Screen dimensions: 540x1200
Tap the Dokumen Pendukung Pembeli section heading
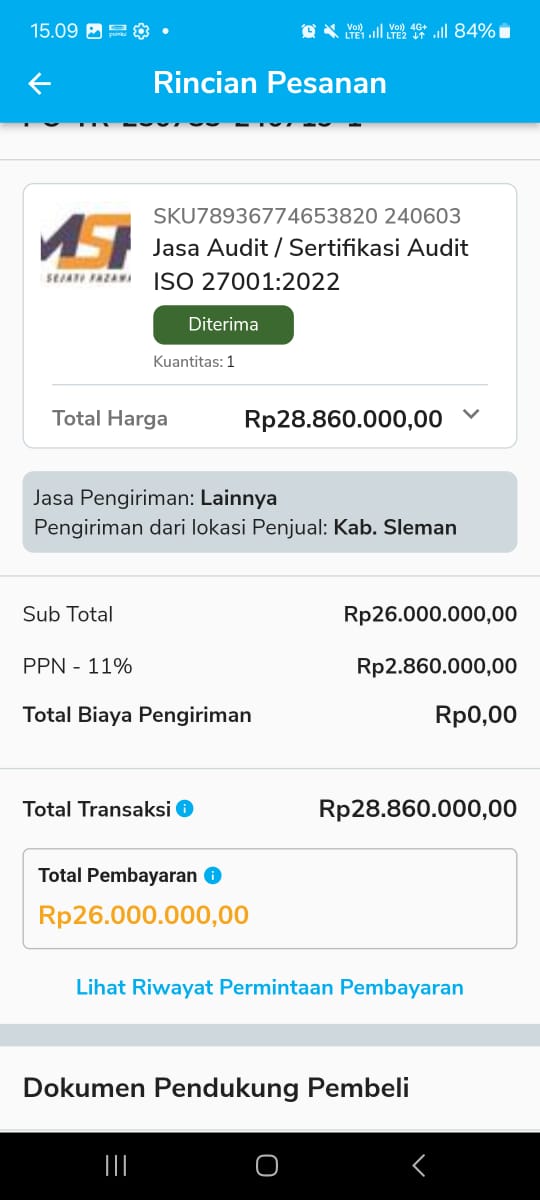(x=216, y=1088)
